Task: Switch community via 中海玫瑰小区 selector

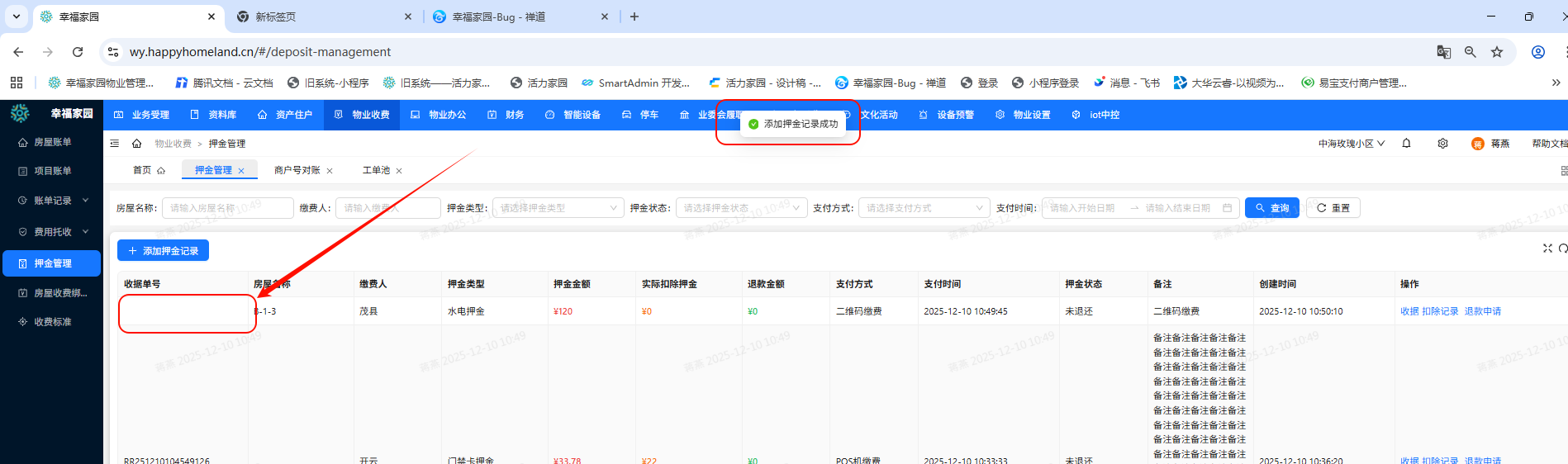Action: (1351, 144)
